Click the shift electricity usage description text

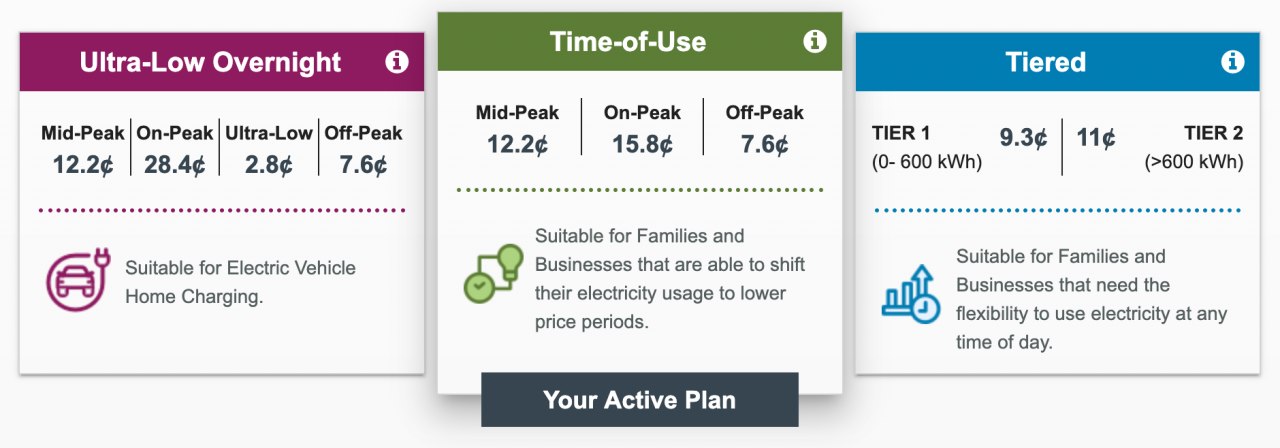pos(670,279)
